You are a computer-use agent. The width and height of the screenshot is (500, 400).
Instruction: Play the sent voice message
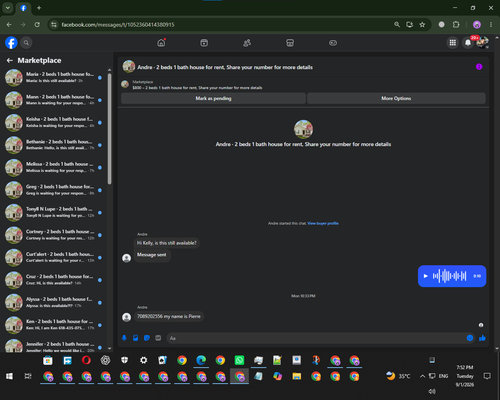pyautogui.click(x=425, y=276)
